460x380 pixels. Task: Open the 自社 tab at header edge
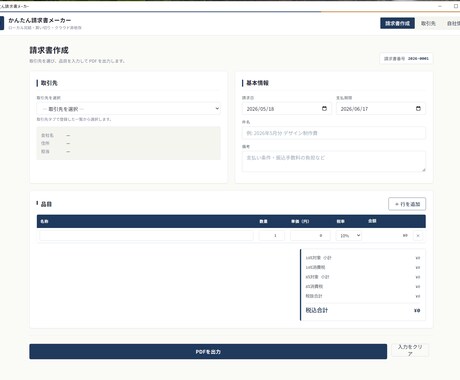pyautogui.click(x=453, y=23)
